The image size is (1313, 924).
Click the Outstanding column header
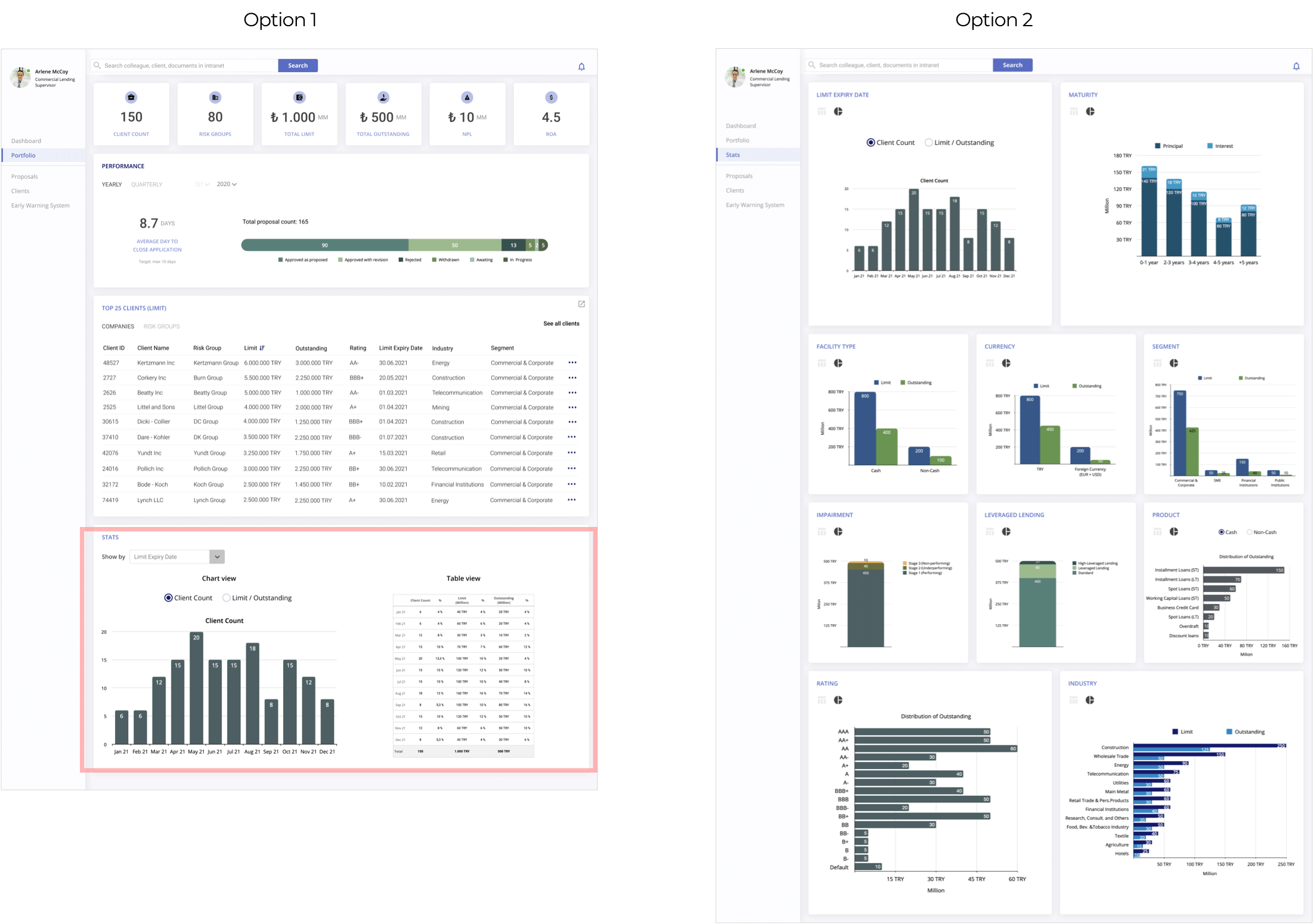[311, 348]
